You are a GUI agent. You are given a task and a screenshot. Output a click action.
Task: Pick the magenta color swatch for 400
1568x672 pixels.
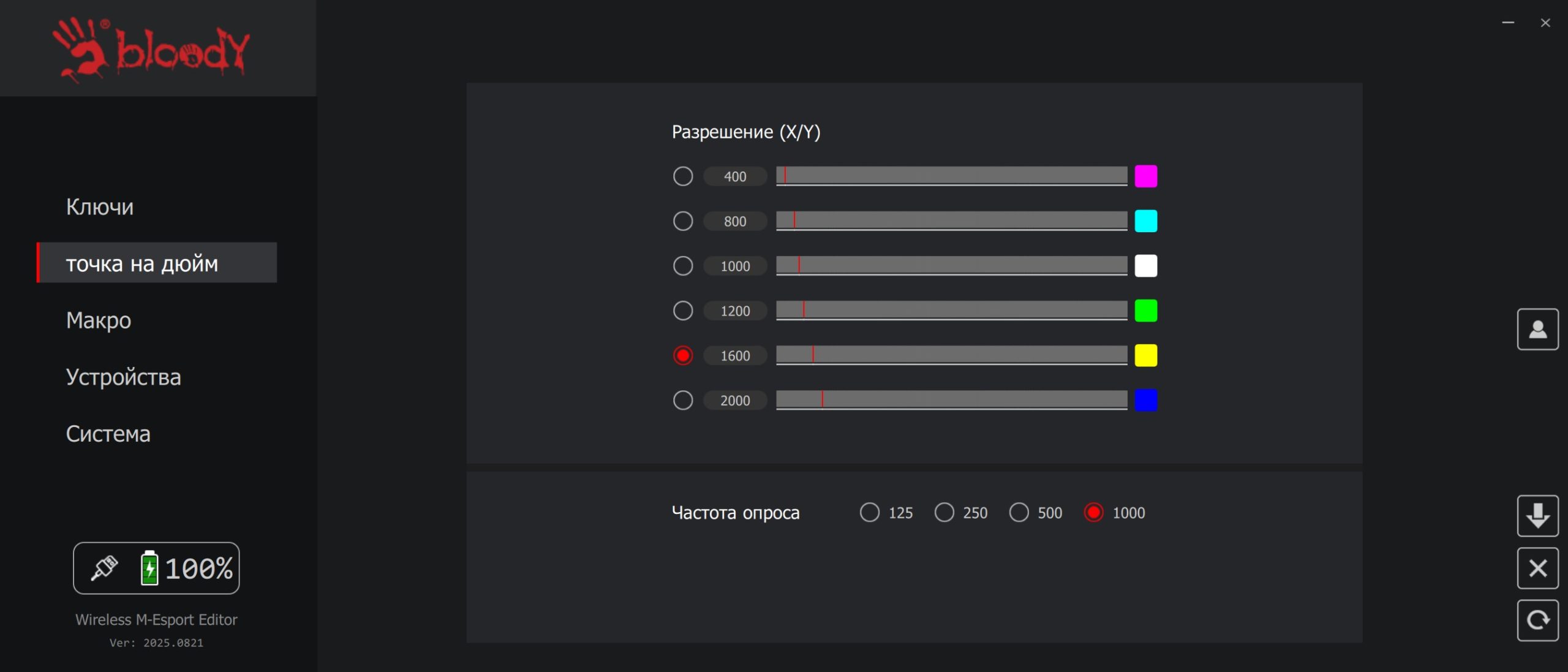coord(1145,176)
